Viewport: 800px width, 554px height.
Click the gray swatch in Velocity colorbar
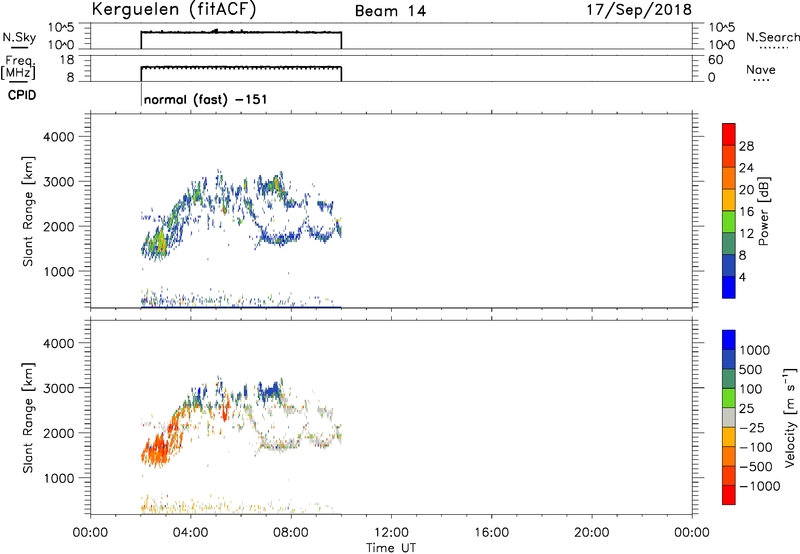point(729,418)
